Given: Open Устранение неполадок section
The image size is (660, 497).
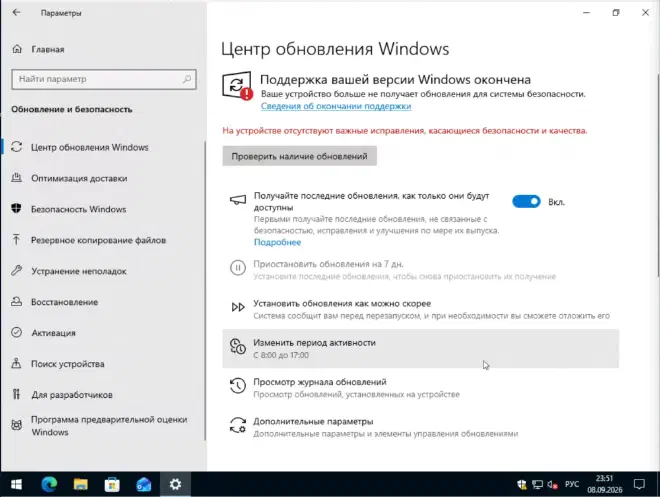Looking at the screenshot, I should (x=78, y=271).
